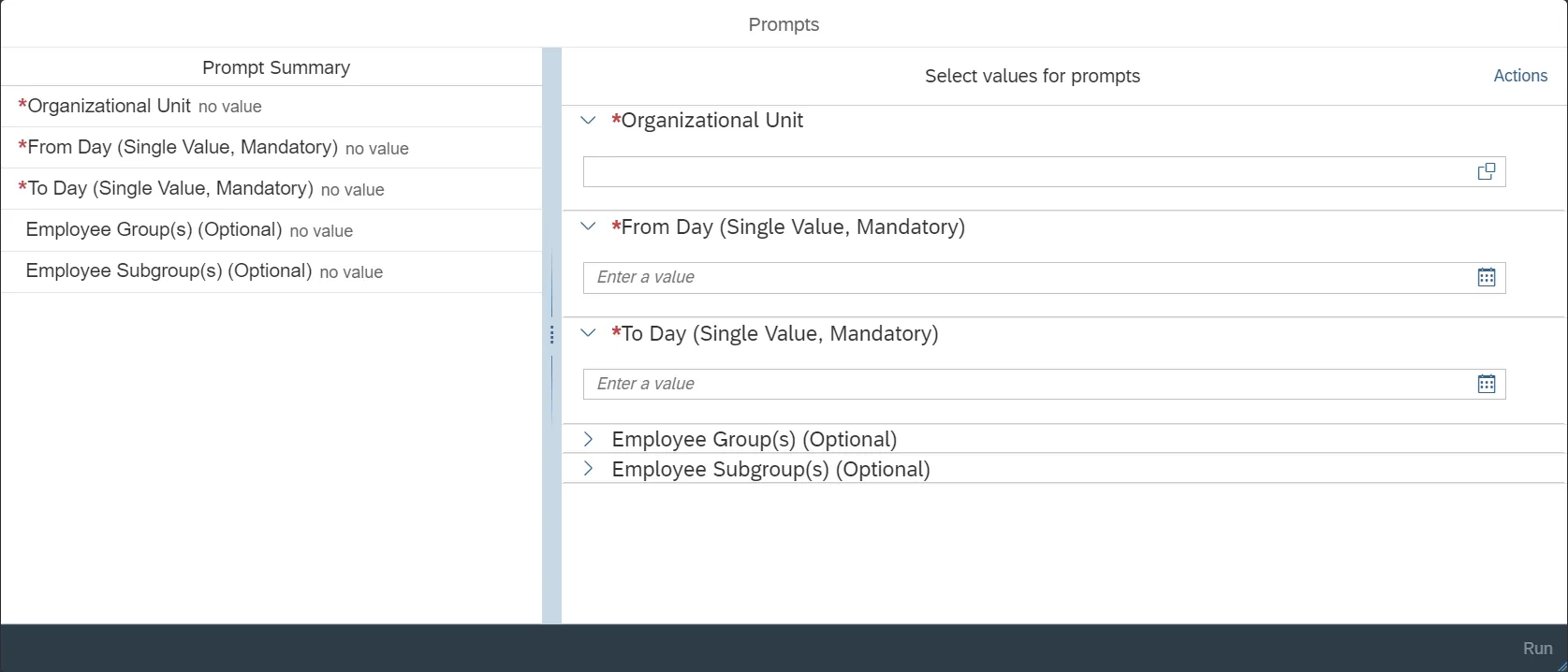The image size is (1568, 672).
Task: Expand Employee Subgroup(s) optional prompt
Action: [x=588, y=469]
